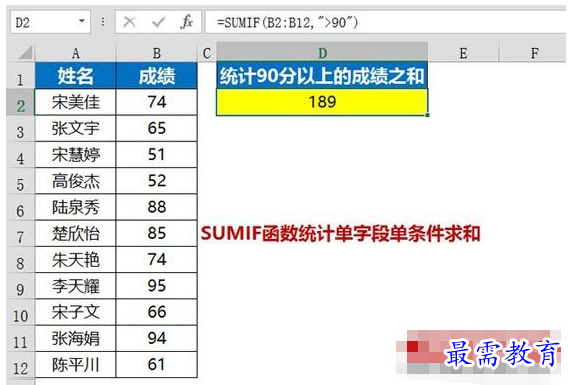Screen dimensions: 568x385
Task: Click the cell containing 楚欣怡
Action: click(75, 234)
